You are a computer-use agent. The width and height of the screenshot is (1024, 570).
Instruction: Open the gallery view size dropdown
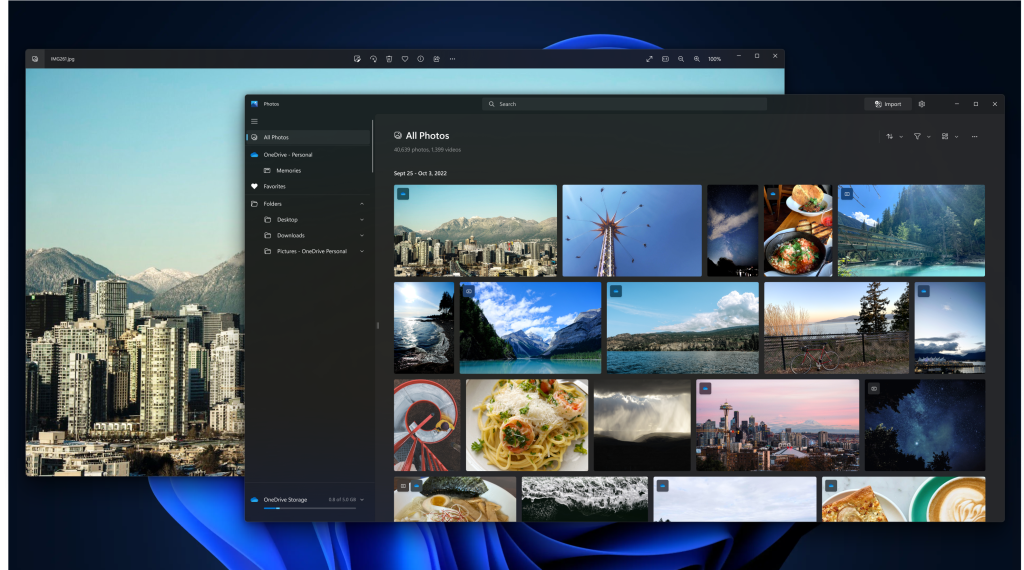click(x=950, y=136)
